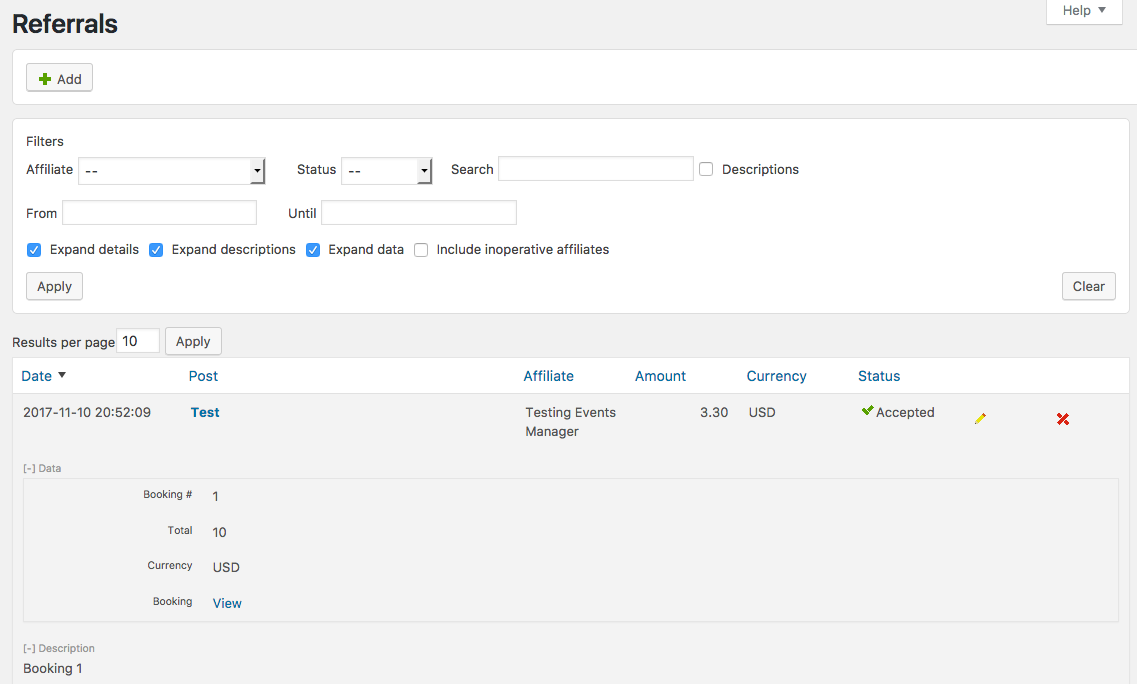Click the Date sort arrow

pyautogui.click(x=62, y=376)
